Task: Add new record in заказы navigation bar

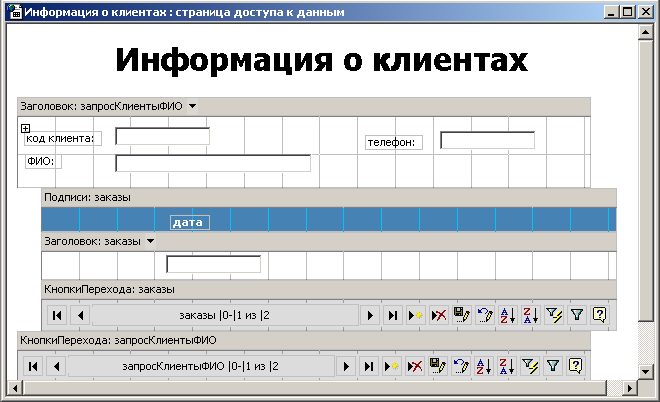Action: tap(415, 315)
